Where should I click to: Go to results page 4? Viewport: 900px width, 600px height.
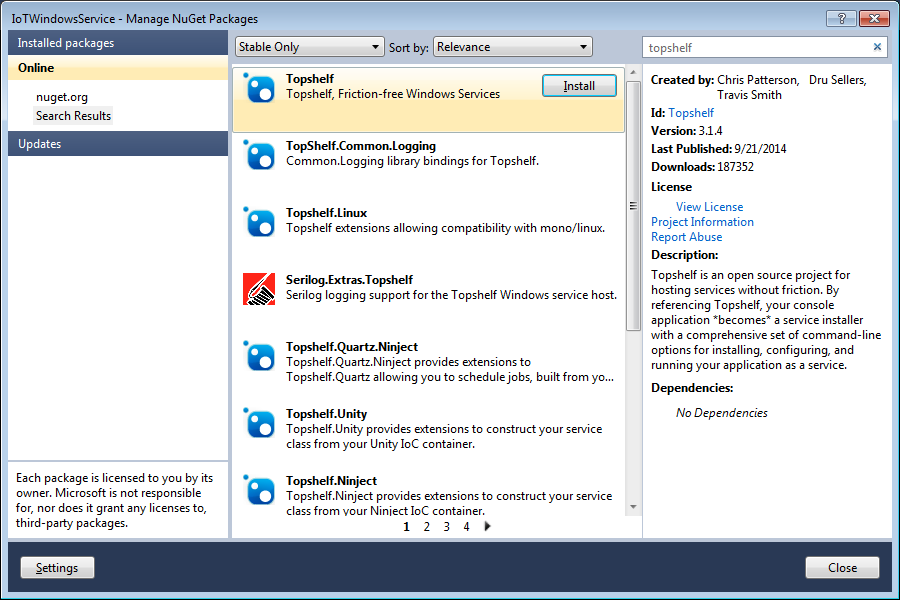pos(467,527)
